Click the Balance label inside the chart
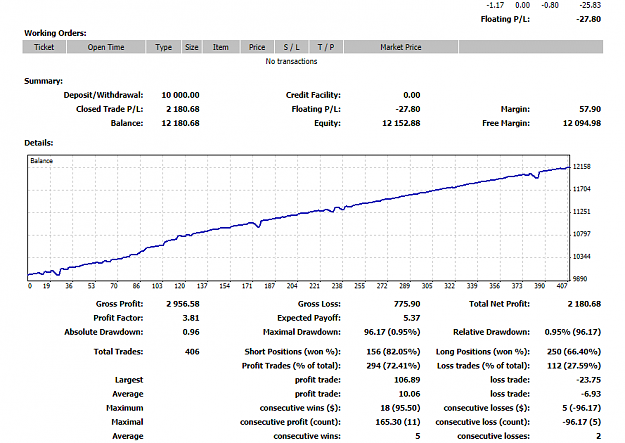The image size is (625, 443). [41, 161]
